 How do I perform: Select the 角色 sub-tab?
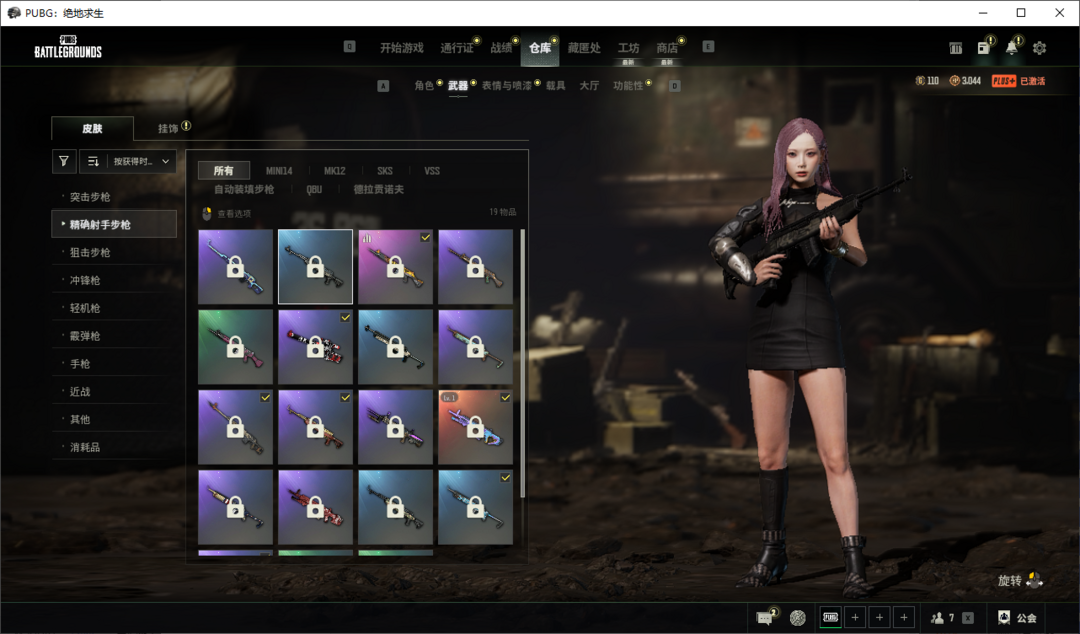[x=424, y=86]
